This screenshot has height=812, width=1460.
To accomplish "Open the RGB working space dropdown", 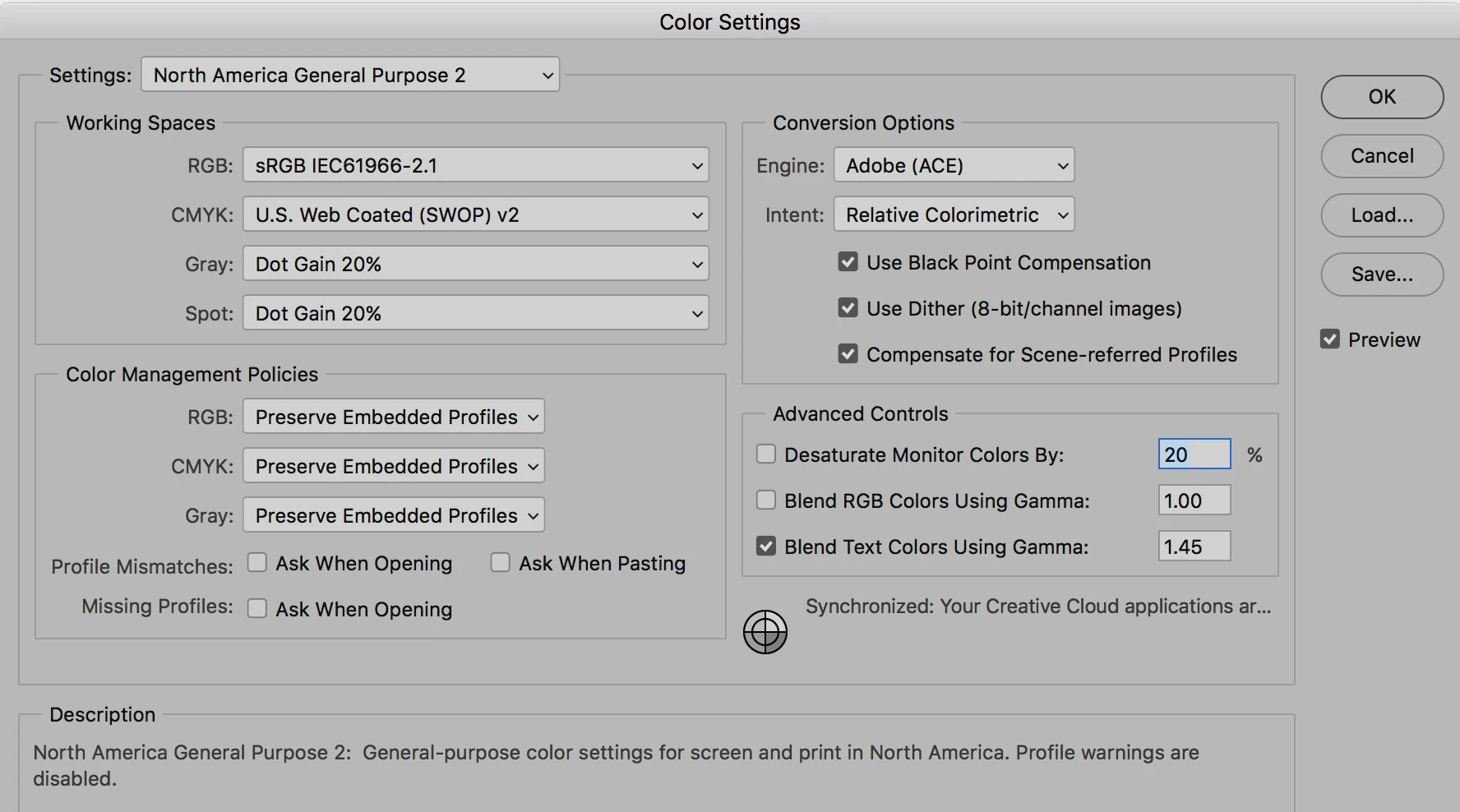I will (x=475, y=165).
